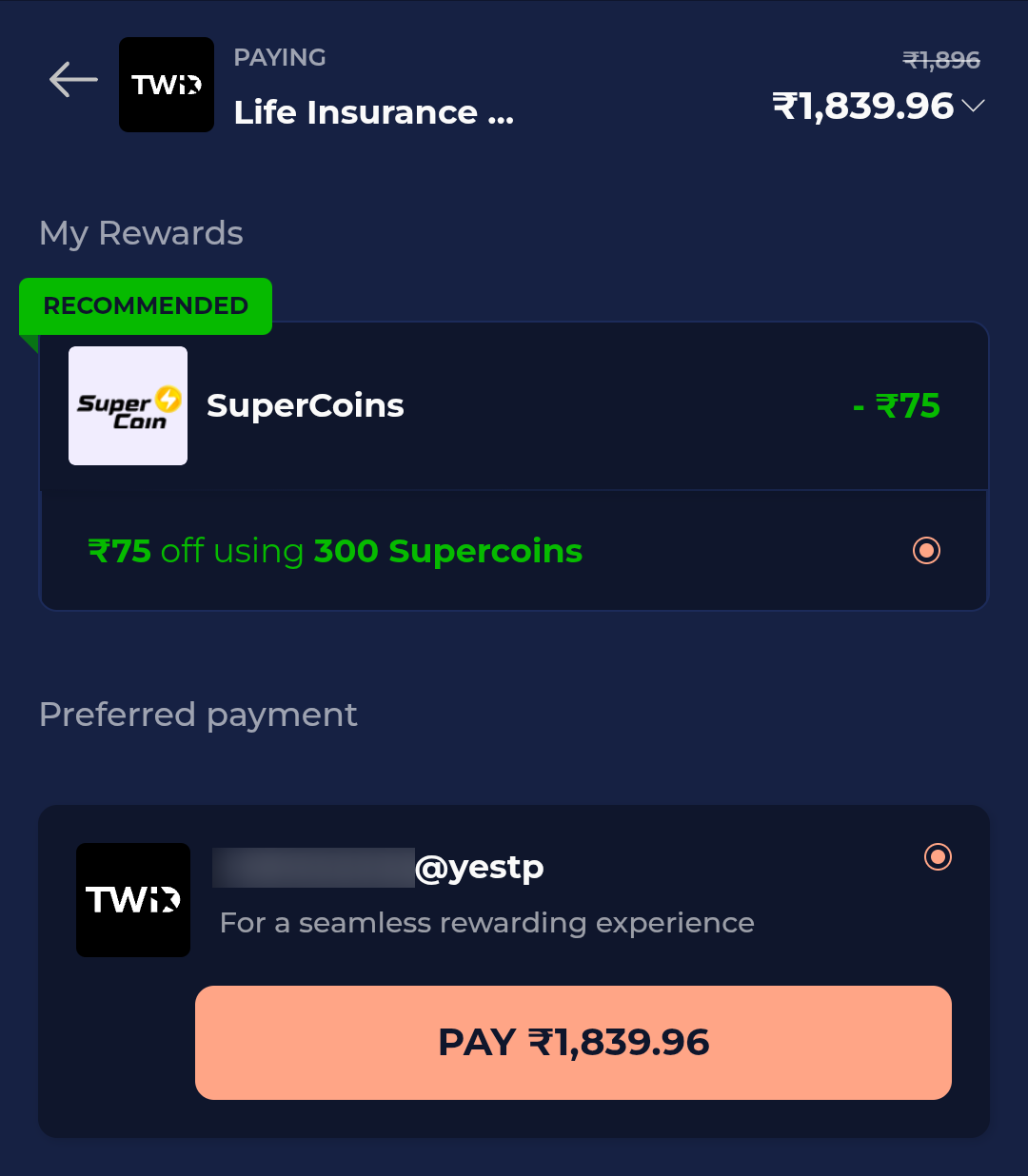Screen dimensions: 1028x1176
Task: Click the TWID icon beside the @yestp account
Action: point(132,899)
